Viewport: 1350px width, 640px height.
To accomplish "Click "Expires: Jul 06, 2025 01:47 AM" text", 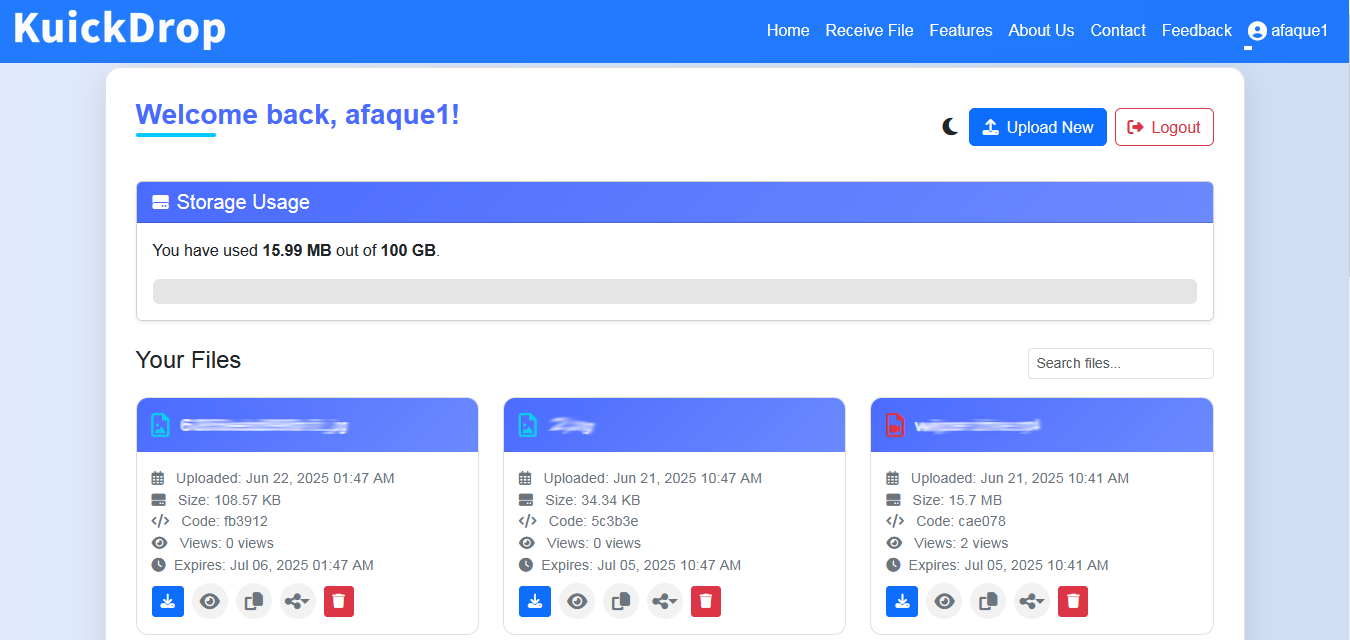I will click(274, 565).
